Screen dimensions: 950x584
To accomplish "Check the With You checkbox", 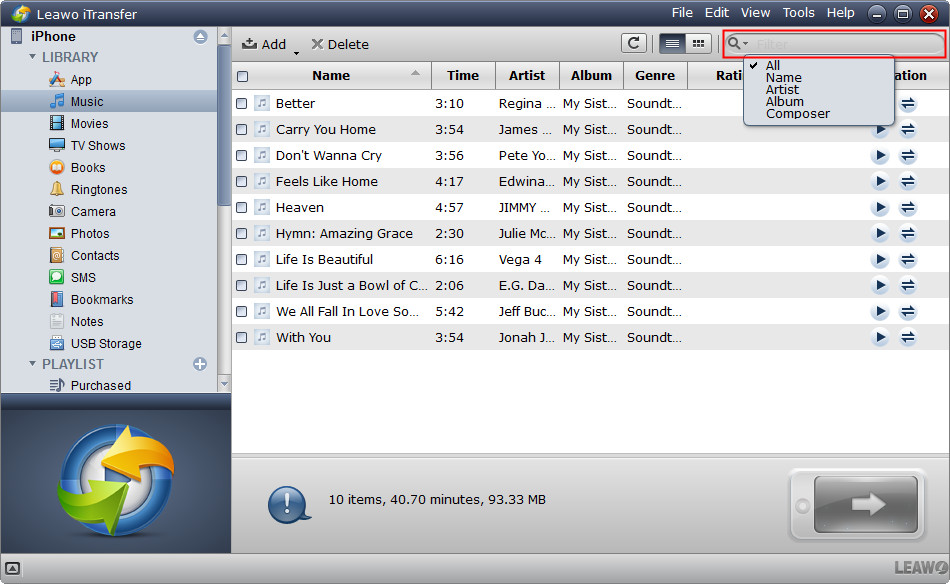I will point(241,337).
